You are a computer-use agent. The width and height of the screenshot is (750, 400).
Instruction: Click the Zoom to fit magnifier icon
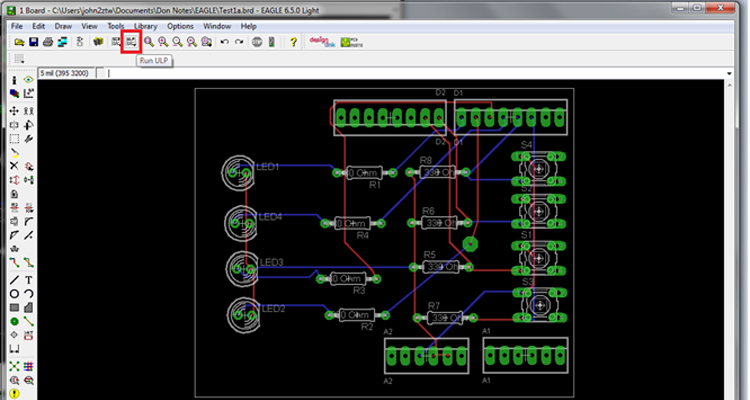click(x=149, y=42)
